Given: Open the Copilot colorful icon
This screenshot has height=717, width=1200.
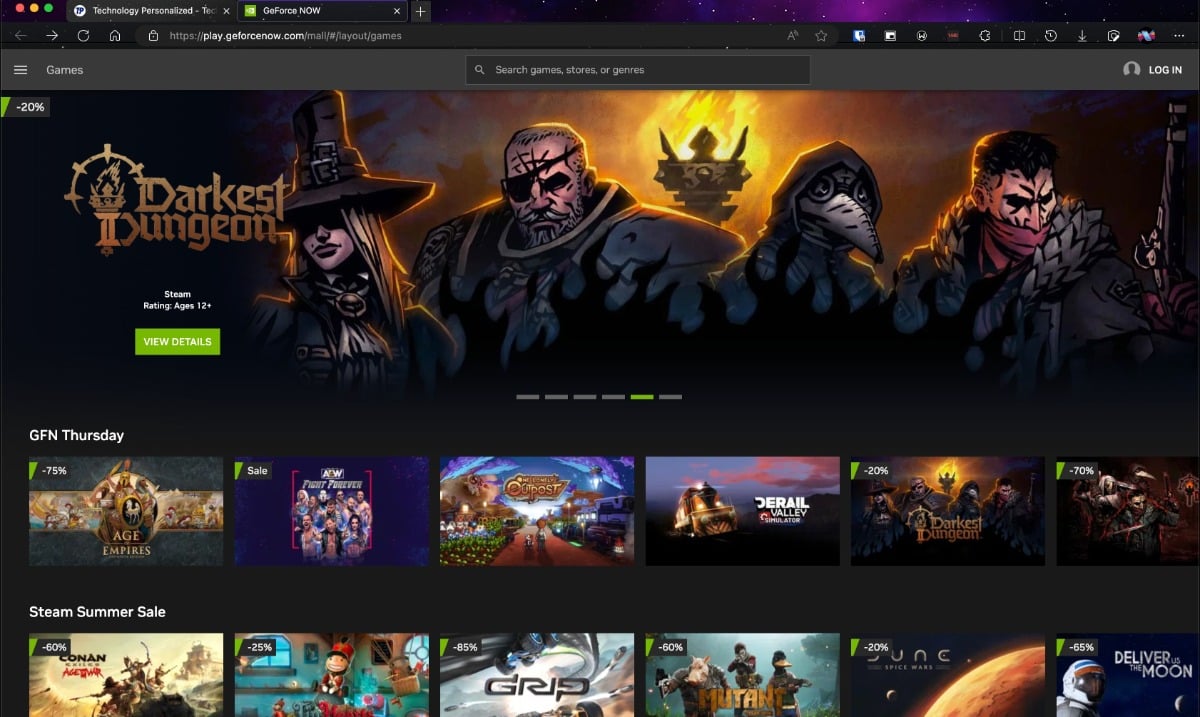Looking at the screenshot, I should click(1146, 35).
